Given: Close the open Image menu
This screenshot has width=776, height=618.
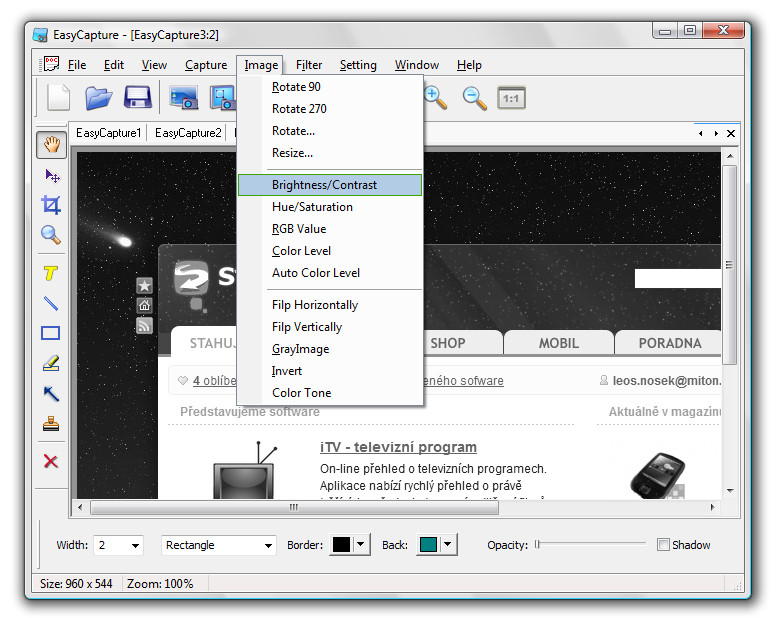Looking at the screenshot, I should pos(261,65).
